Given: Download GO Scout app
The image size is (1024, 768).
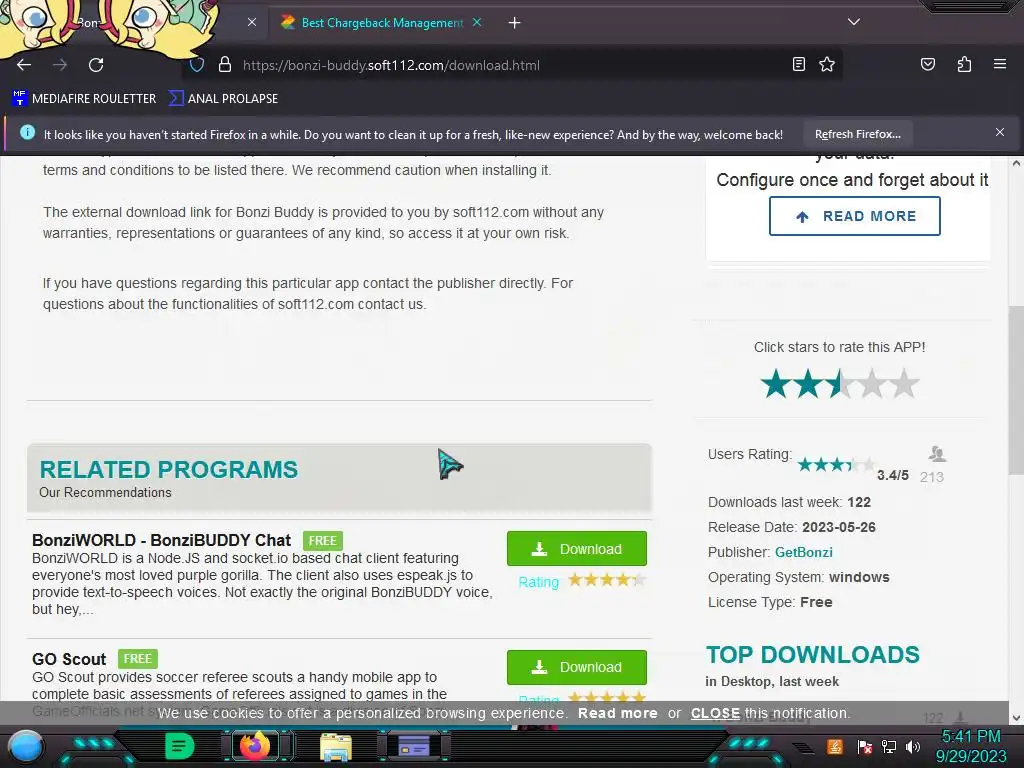Looking at the screenshot, I should tap(577, 667).
